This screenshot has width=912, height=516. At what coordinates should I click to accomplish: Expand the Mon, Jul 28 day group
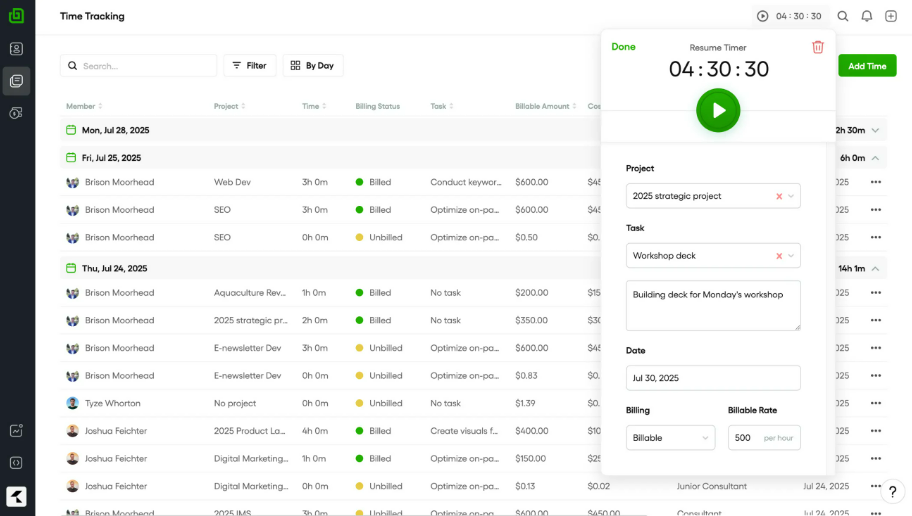click(x=875, y=130)
